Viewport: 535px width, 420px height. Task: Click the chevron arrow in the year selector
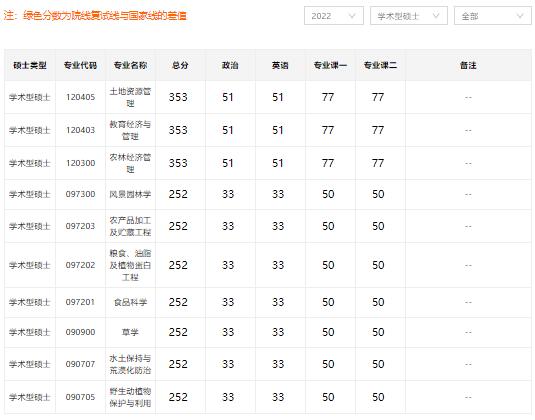(352, 16)
